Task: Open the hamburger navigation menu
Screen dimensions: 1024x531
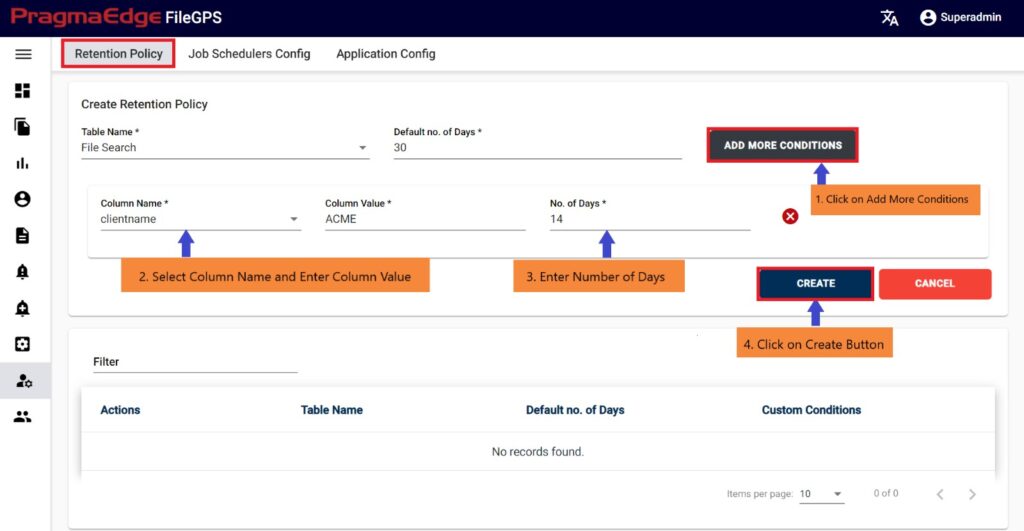Action: [x=24, y=54]
